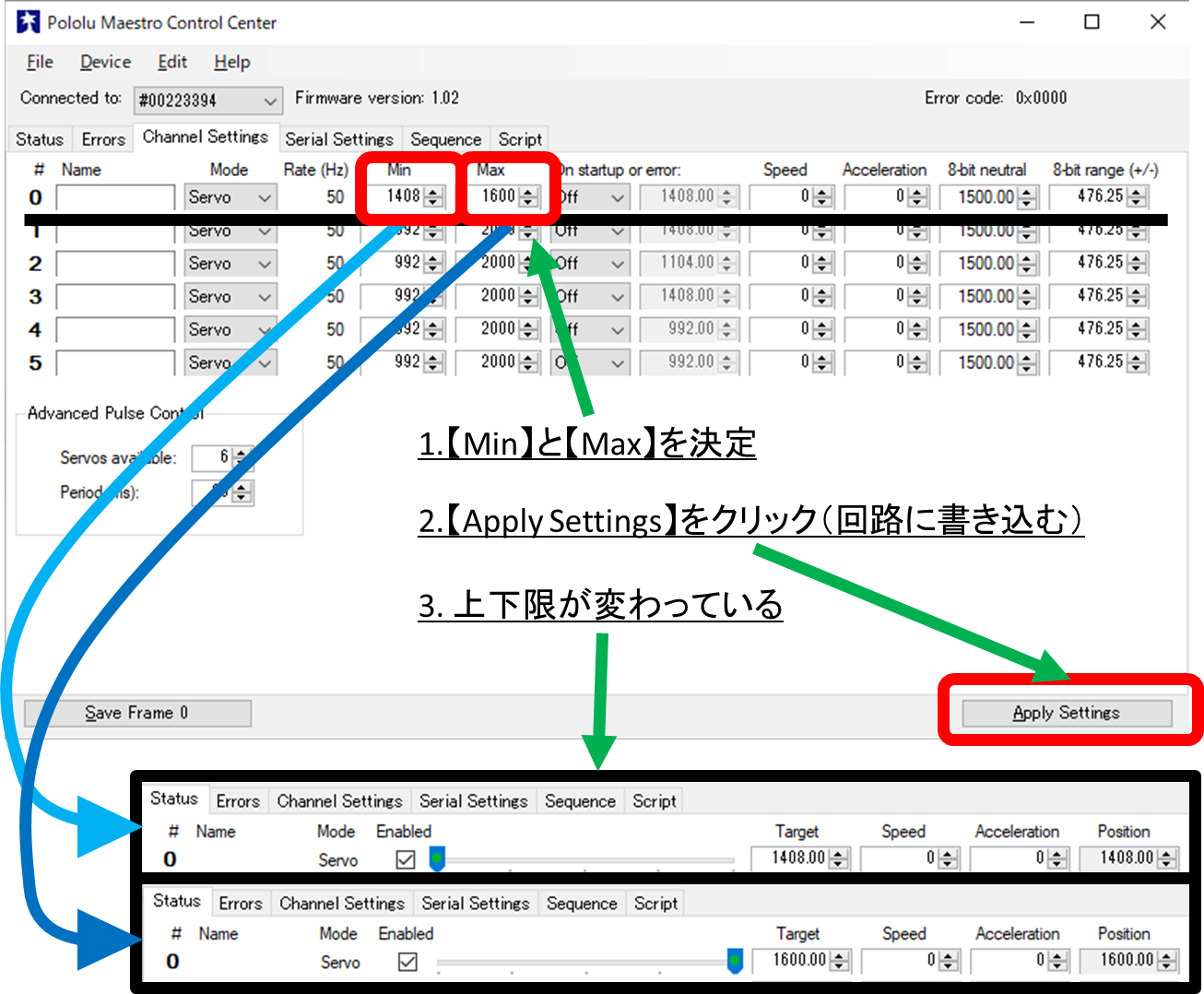Toggle Enabled checkbox in panel with target 1600.00
Image resolution: width=1204 pixels, height=994 pixels.
click(x=407, y=962)
